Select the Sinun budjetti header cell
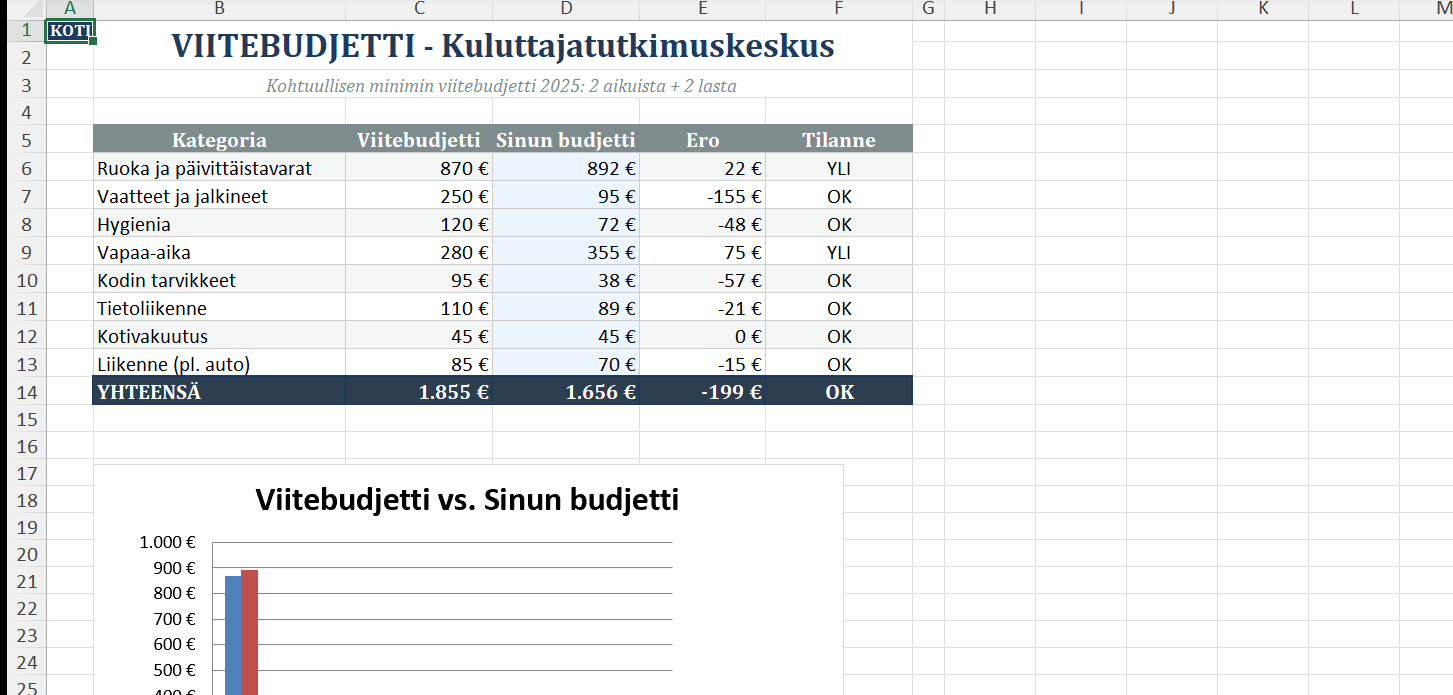This screenshot has width=1453, height=695. pos(566,140)
